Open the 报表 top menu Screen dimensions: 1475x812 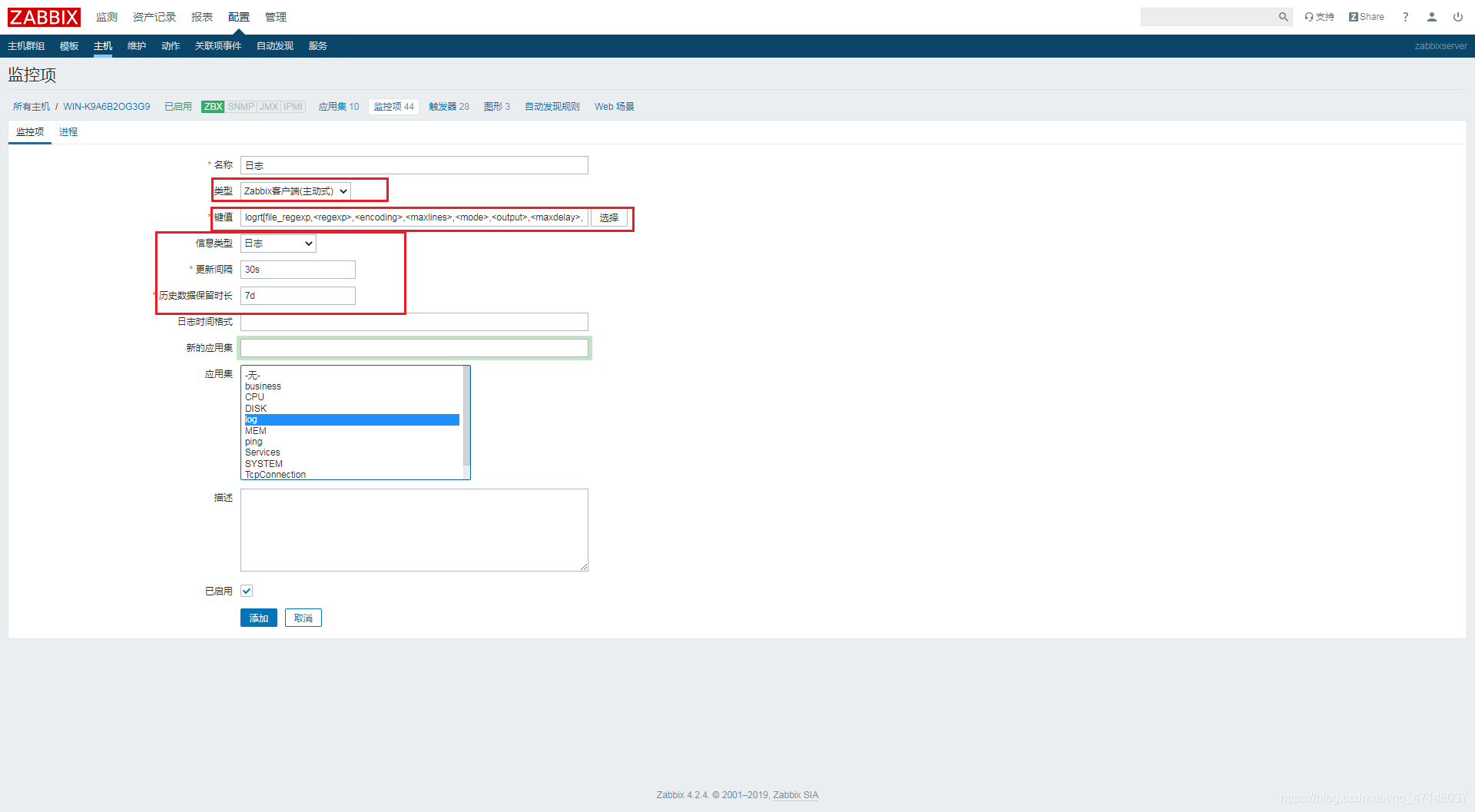pos(202,17)
